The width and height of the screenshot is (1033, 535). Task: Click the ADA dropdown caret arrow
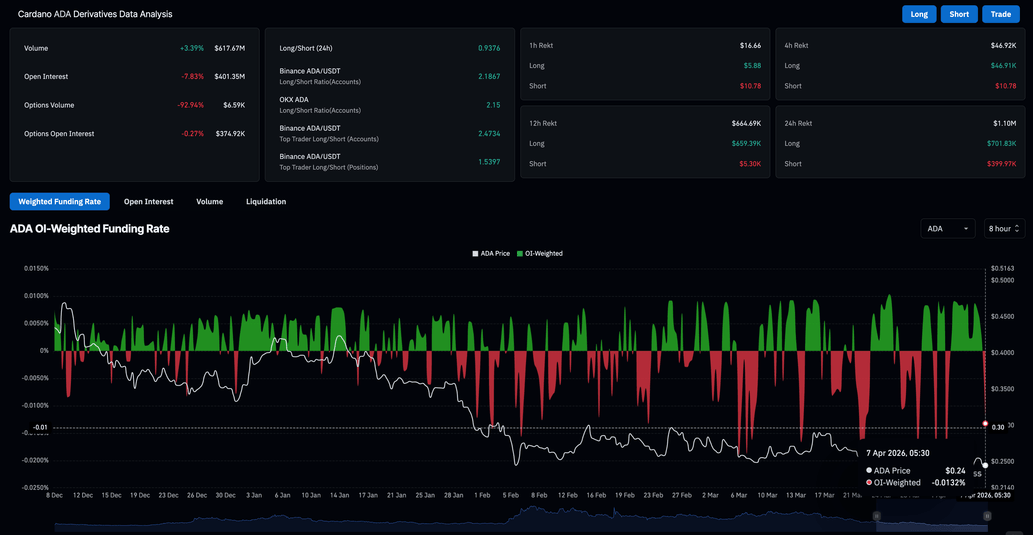pos(966,229)
